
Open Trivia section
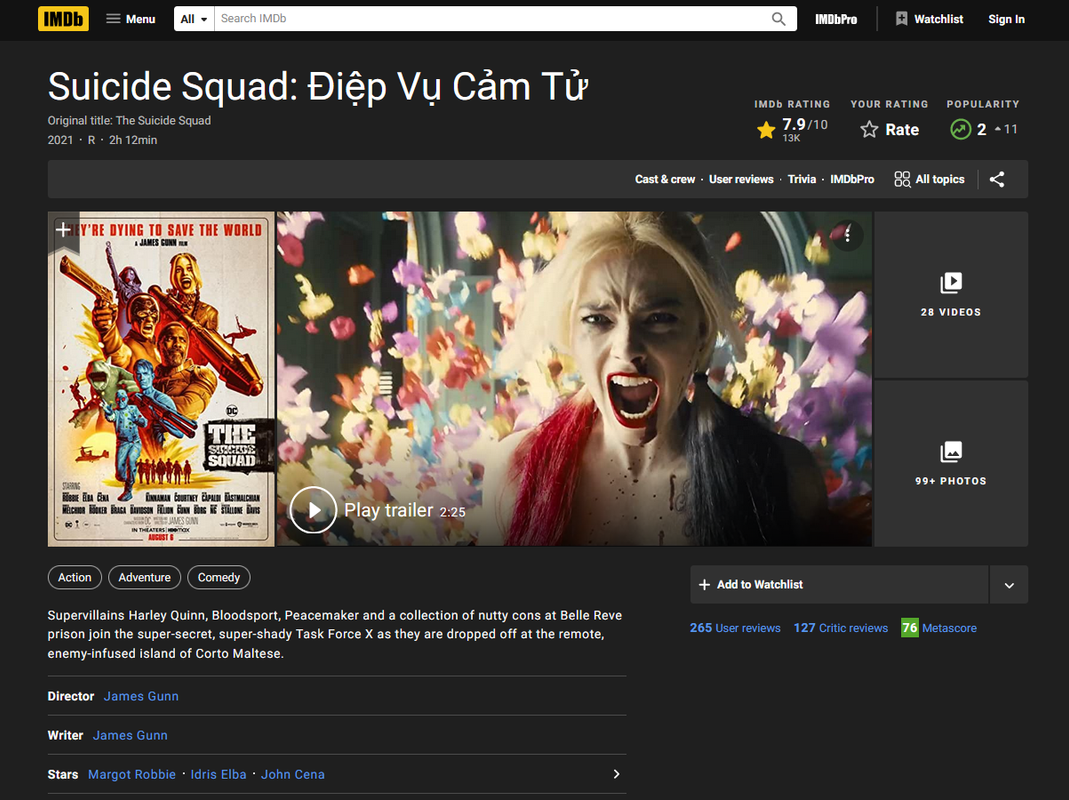pos(802,179)
